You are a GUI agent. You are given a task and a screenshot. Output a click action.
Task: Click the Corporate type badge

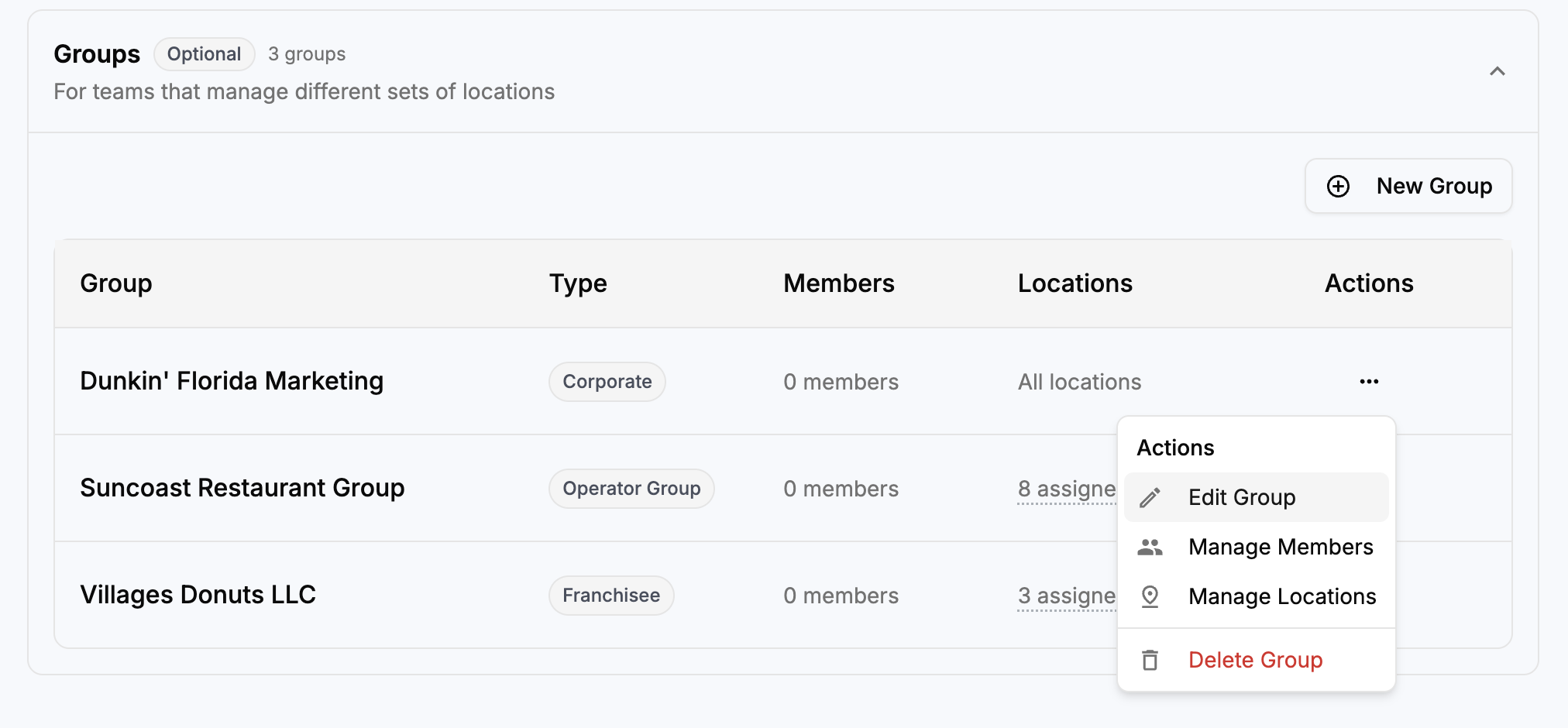[x=607, y=382]
